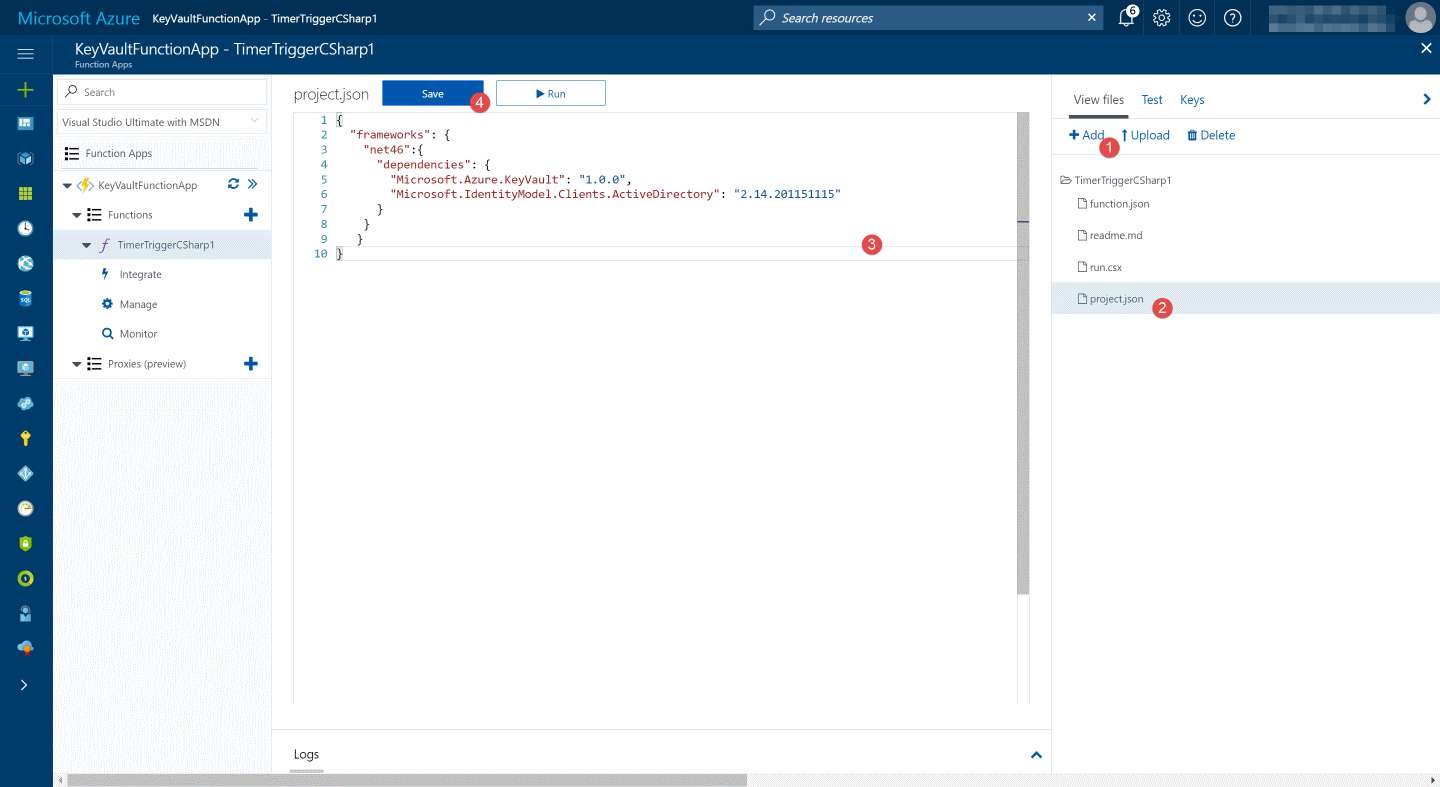
Task: Click Add file button
Action: [1086, 135]
